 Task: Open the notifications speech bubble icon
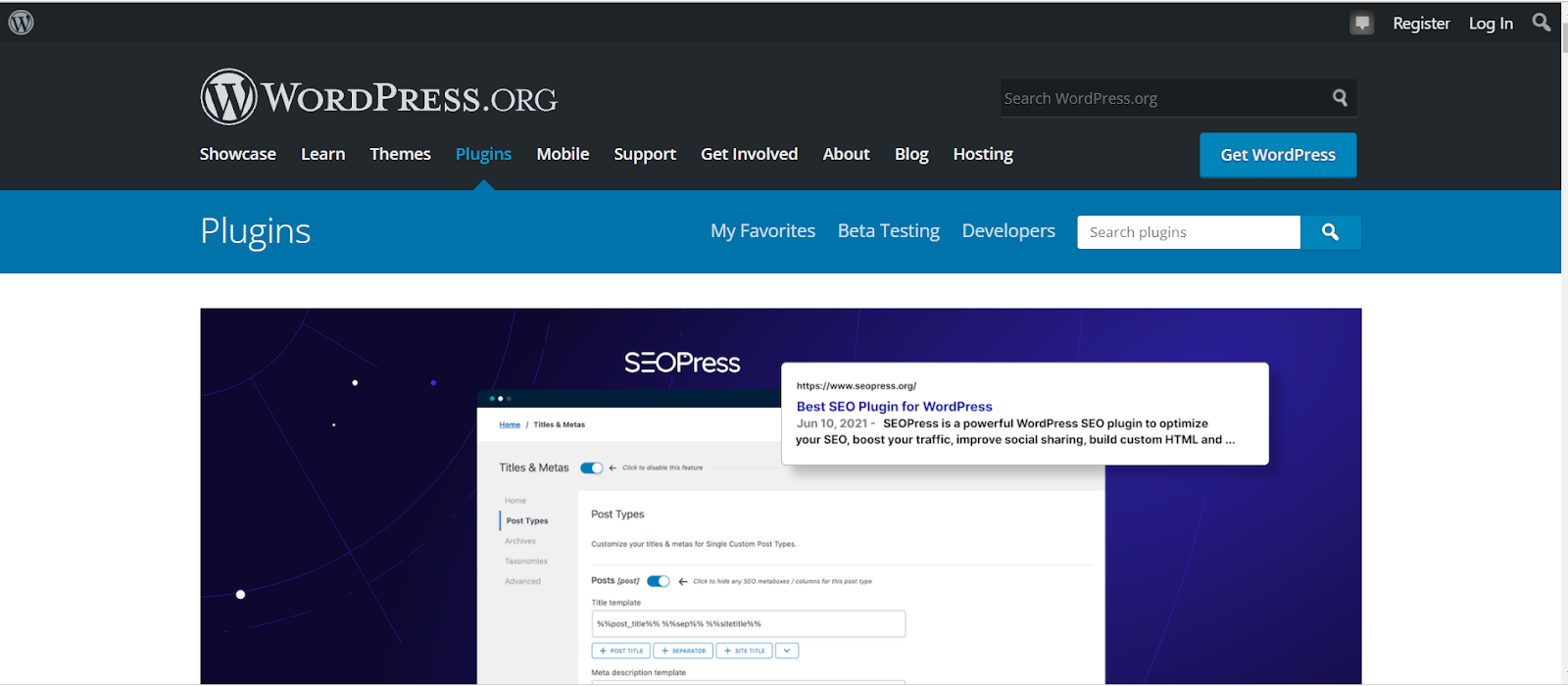[x=1362, y=24]
